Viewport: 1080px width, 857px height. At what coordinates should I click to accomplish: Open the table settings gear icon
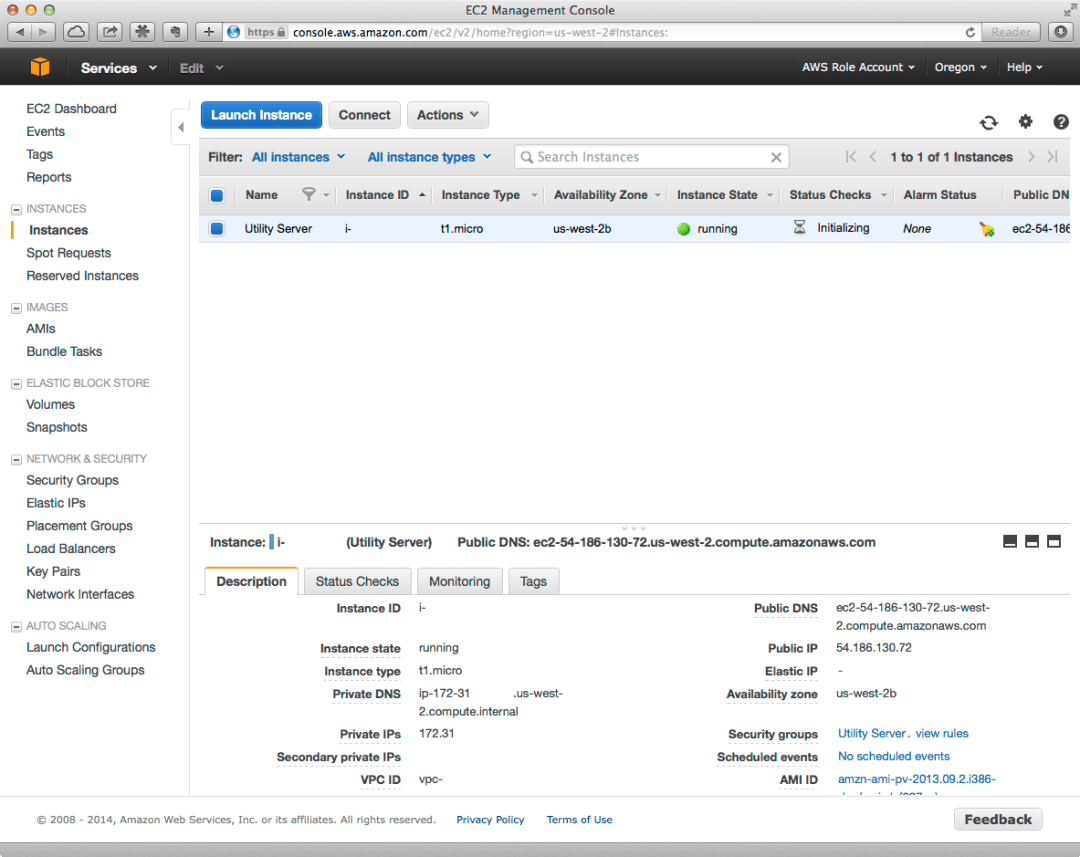click(1026, 122)
